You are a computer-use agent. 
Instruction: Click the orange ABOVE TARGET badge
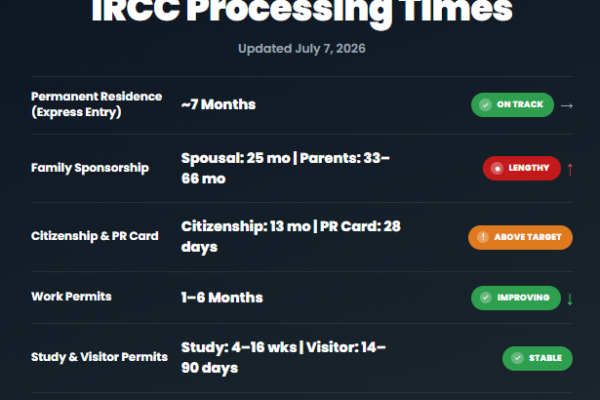click(520, 237)
